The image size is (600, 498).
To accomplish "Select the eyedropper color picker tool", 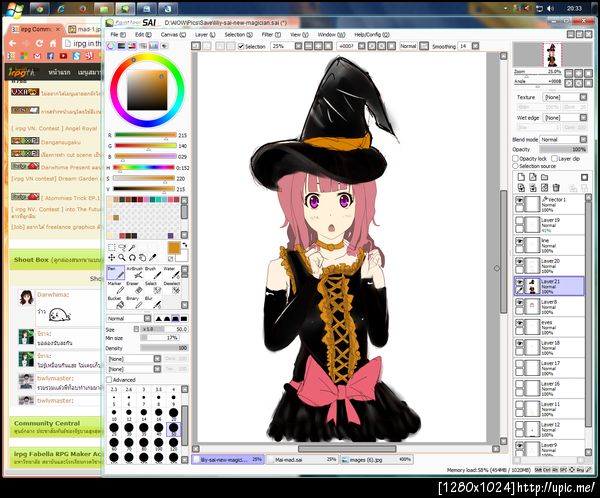I will coord(153,258).
